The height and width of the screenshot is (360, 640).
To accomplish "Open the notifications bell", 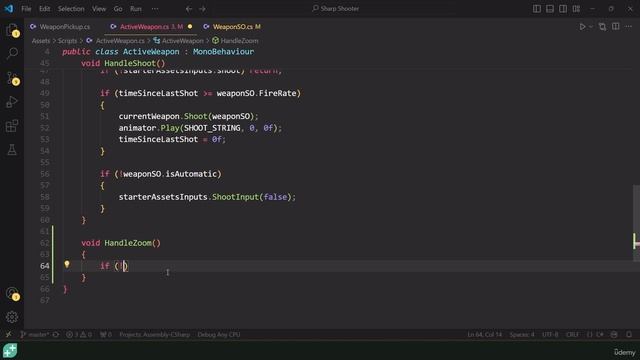I will 629,334.
